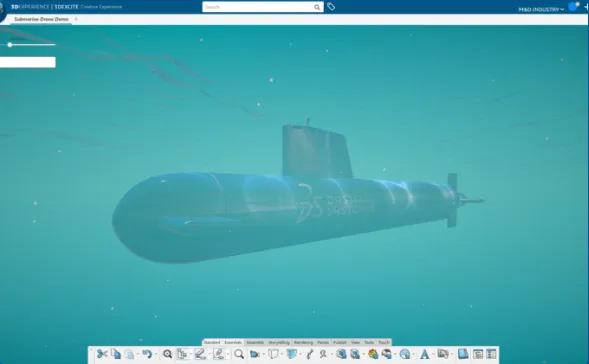Click the search magnifier button
Viewport: 589px width, 364px height.
coord(317,7)
